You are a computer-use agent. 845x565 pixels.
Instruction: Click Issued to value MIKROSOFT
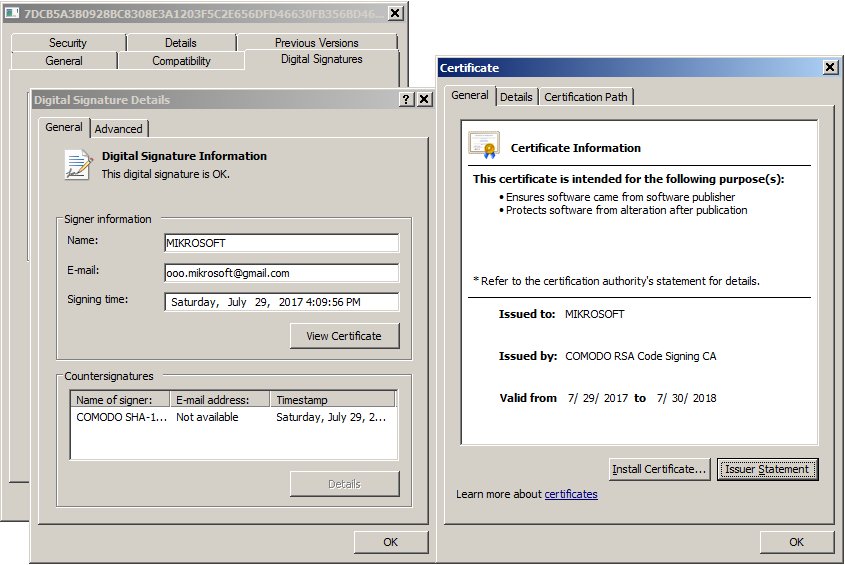point(594,314)
